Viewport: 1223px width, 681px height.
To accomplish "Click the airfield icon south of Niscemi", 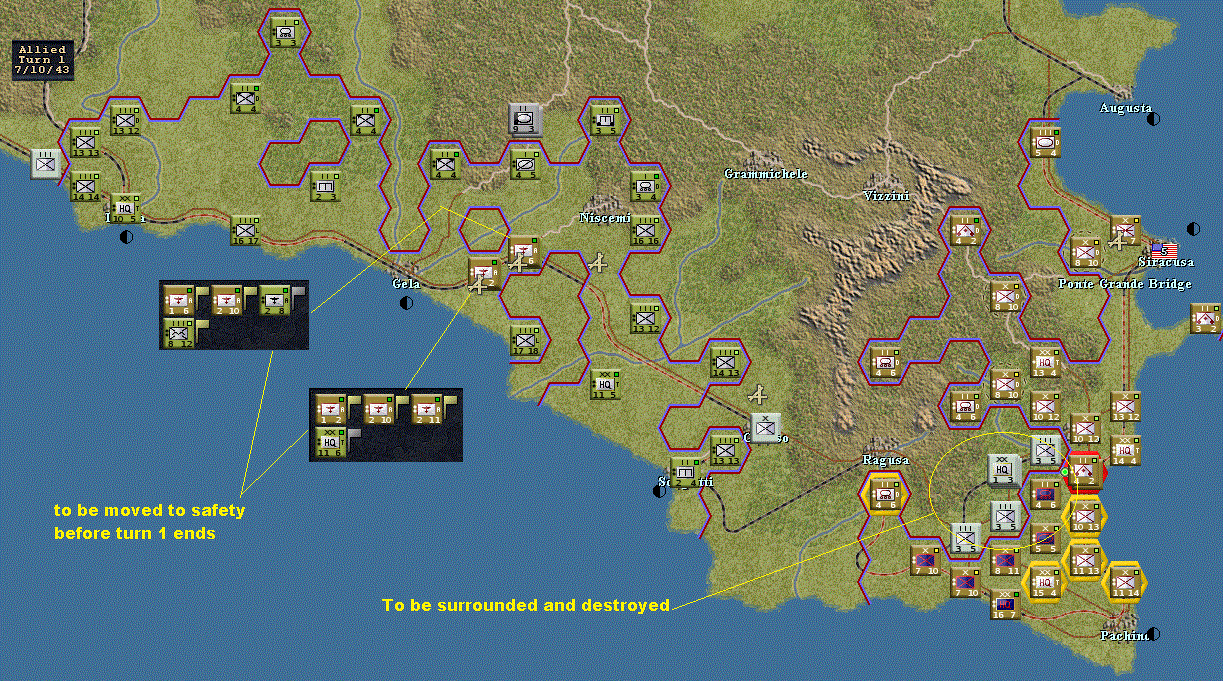I will click(598, 263).
